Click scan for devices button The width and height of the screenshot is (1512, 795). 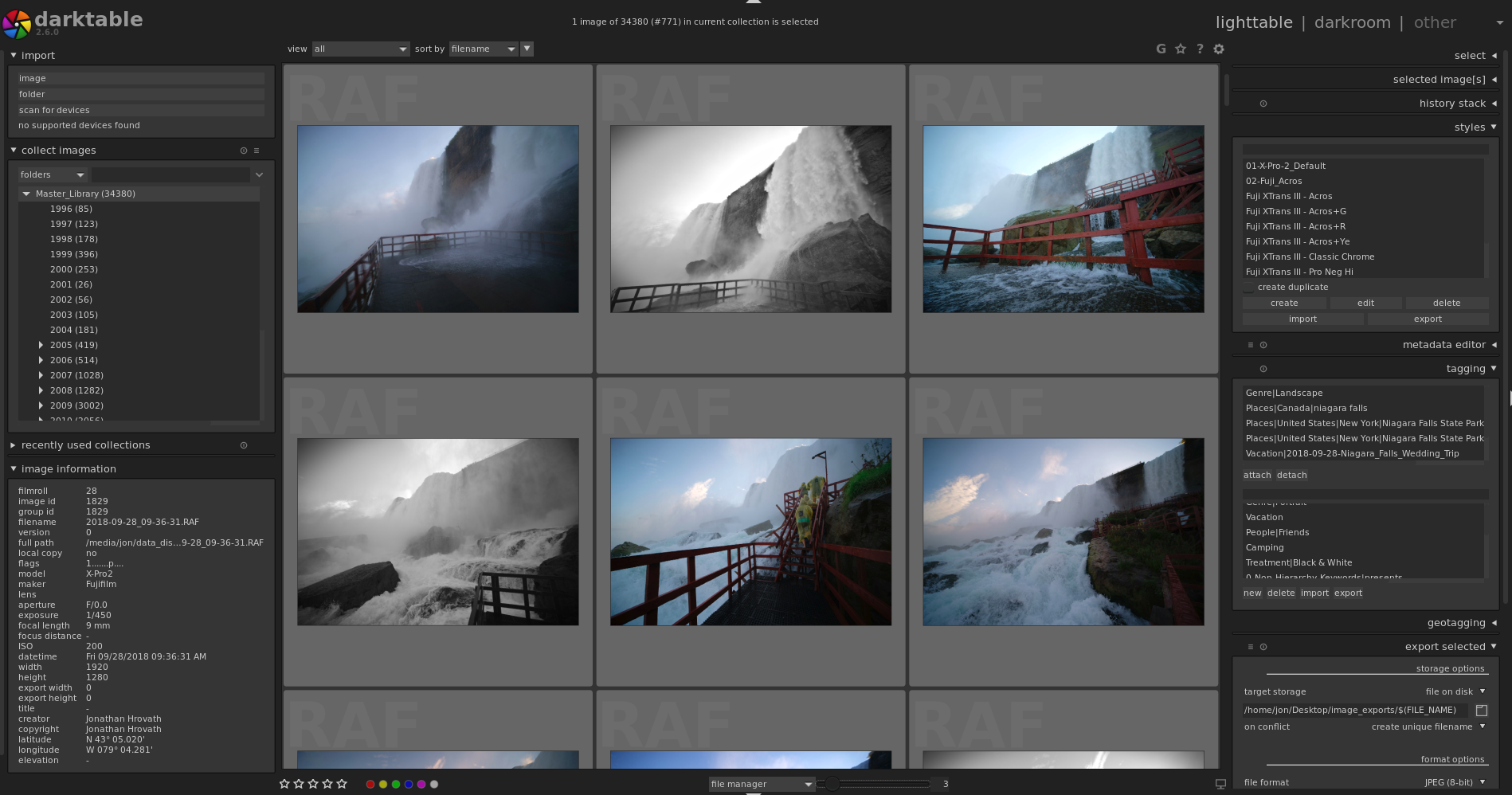click(141, 111)
